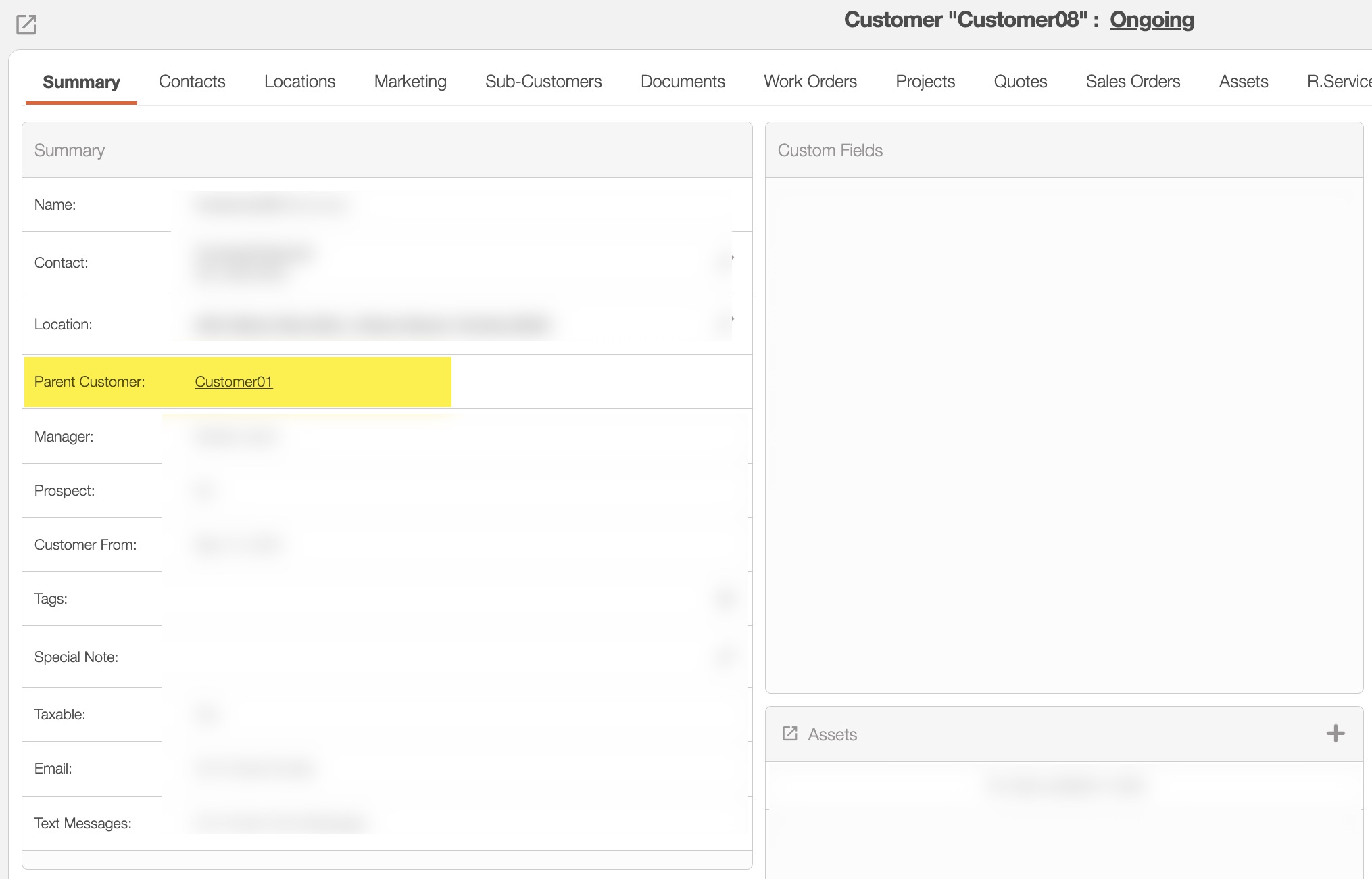Go to the Marketing tab
This screenshot has height=879, width=1372.
pyautogui.click(x=410, y=82)
